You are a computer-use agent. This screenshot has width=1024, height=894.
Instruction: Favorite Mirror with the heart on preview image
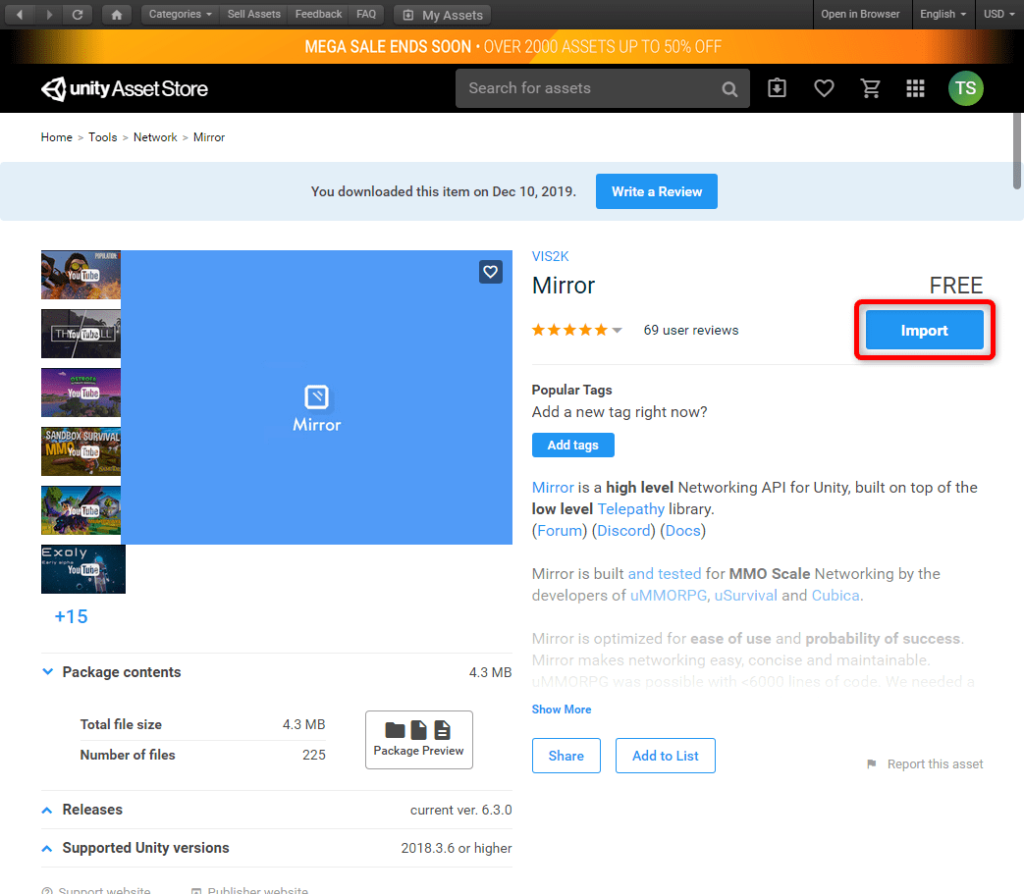[x=490, y=272]
